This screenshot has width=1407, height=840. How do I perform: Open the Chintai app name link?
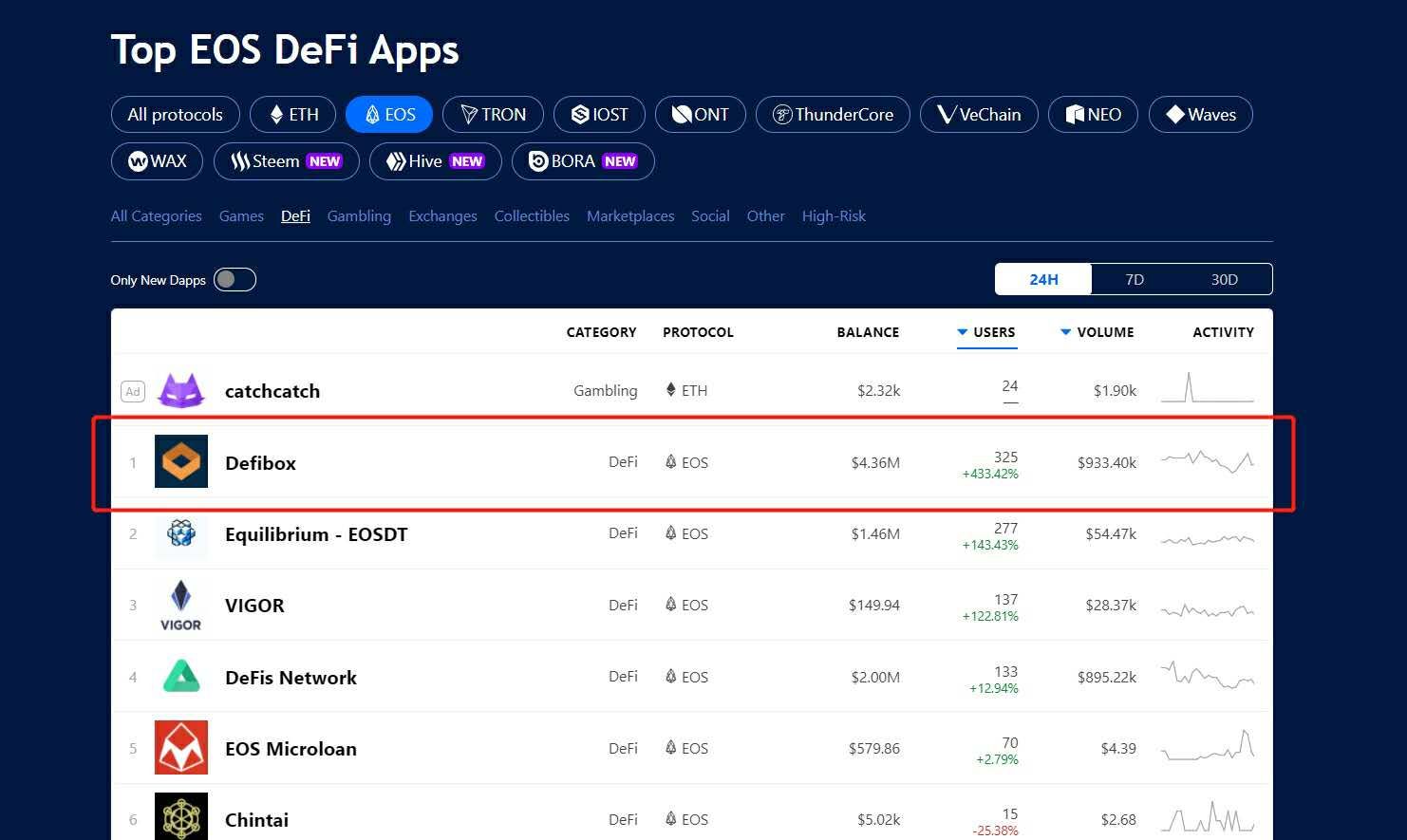[256, 819]
